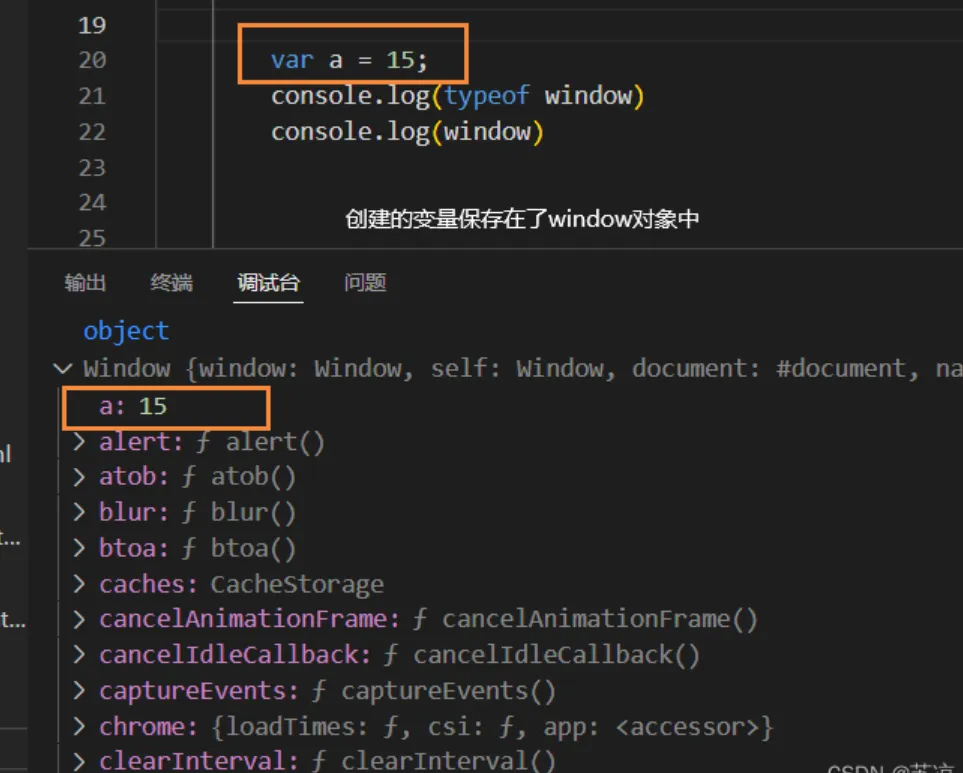Expand the caches CacheStorage arrow
Image resolution: width=963 pixels, height=773 pixels.
click(79, 584)
